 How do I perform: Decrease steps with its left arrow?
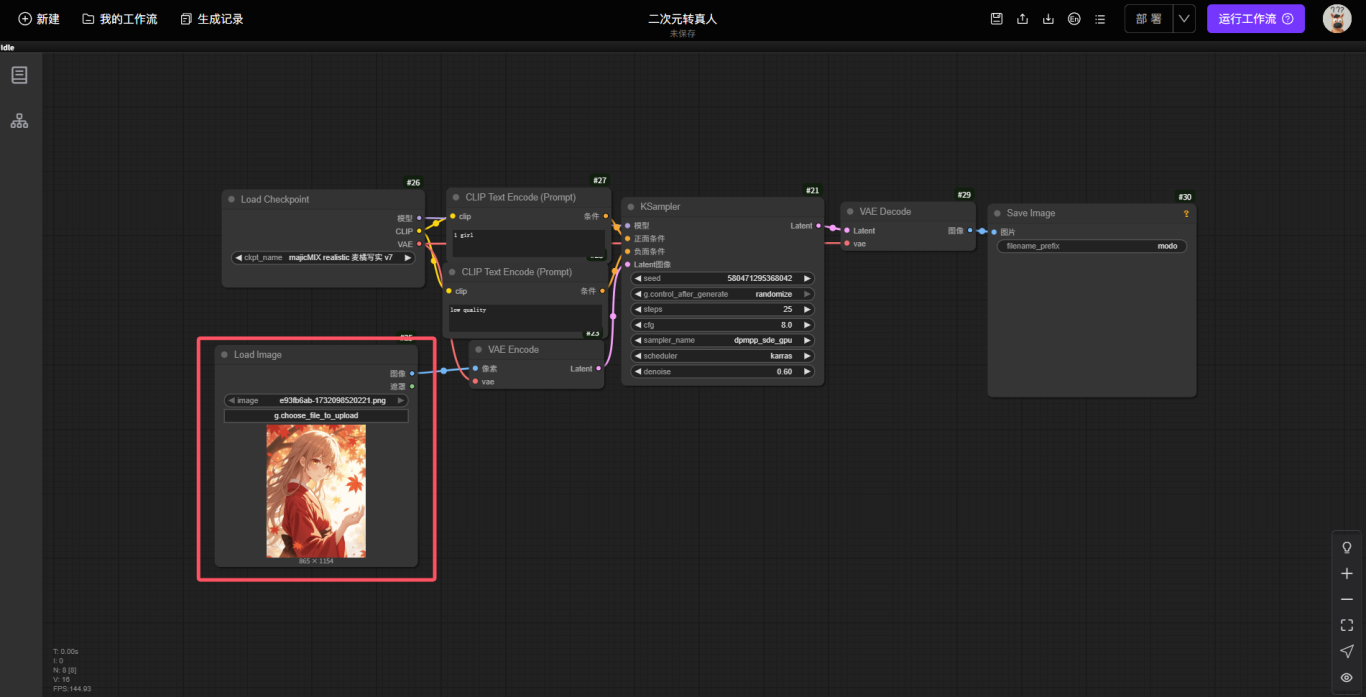638,309
